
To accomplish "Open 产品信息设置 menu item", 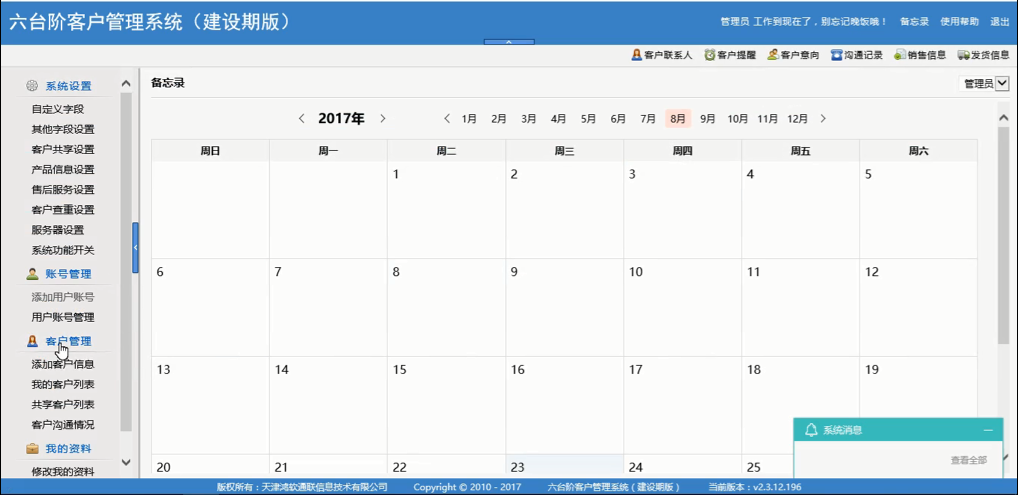I will click(63, 170).
